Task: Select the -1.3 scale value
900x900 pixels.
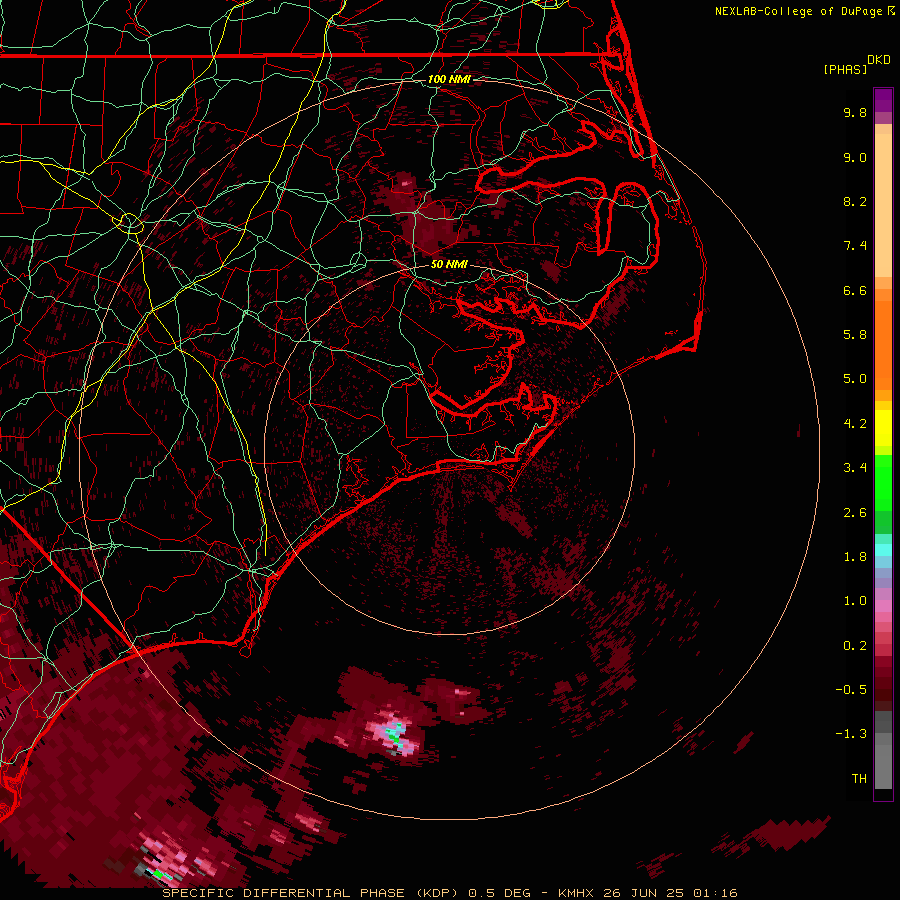Action: click(851, 734)
